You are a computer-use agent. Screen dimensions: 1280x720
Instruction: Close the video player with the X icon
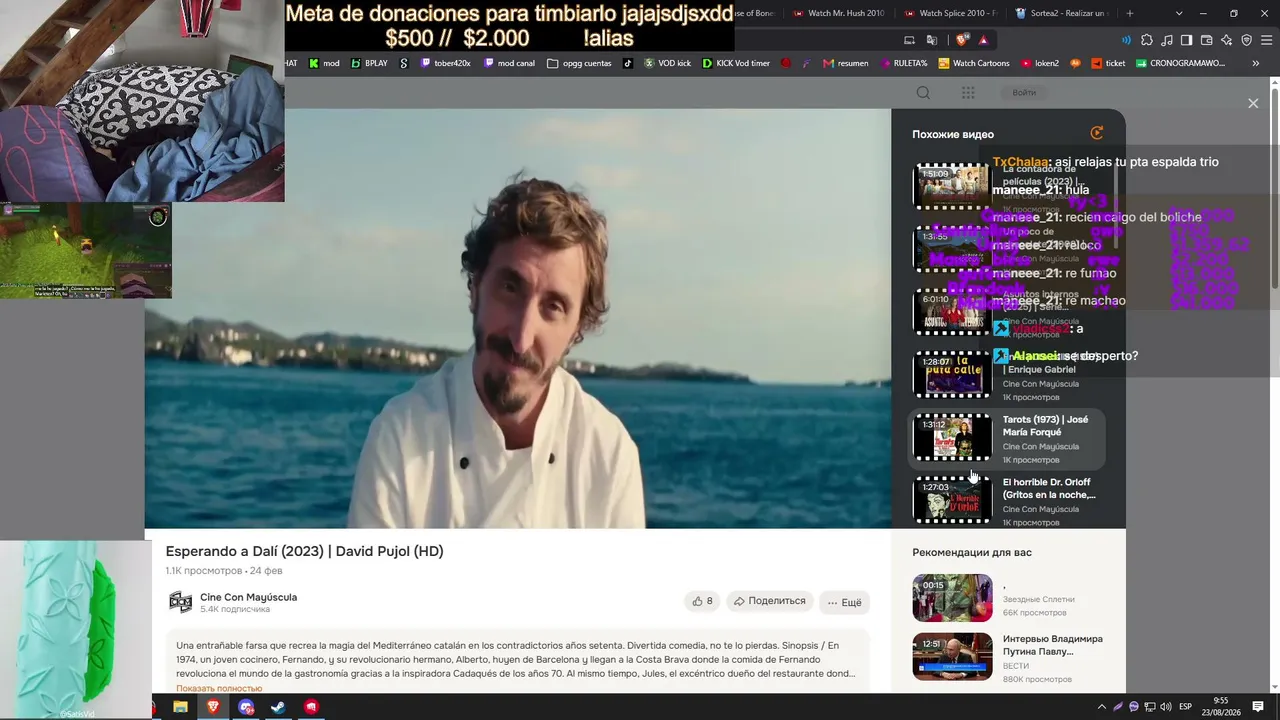pyautogui.click(x=1253, y=103)
